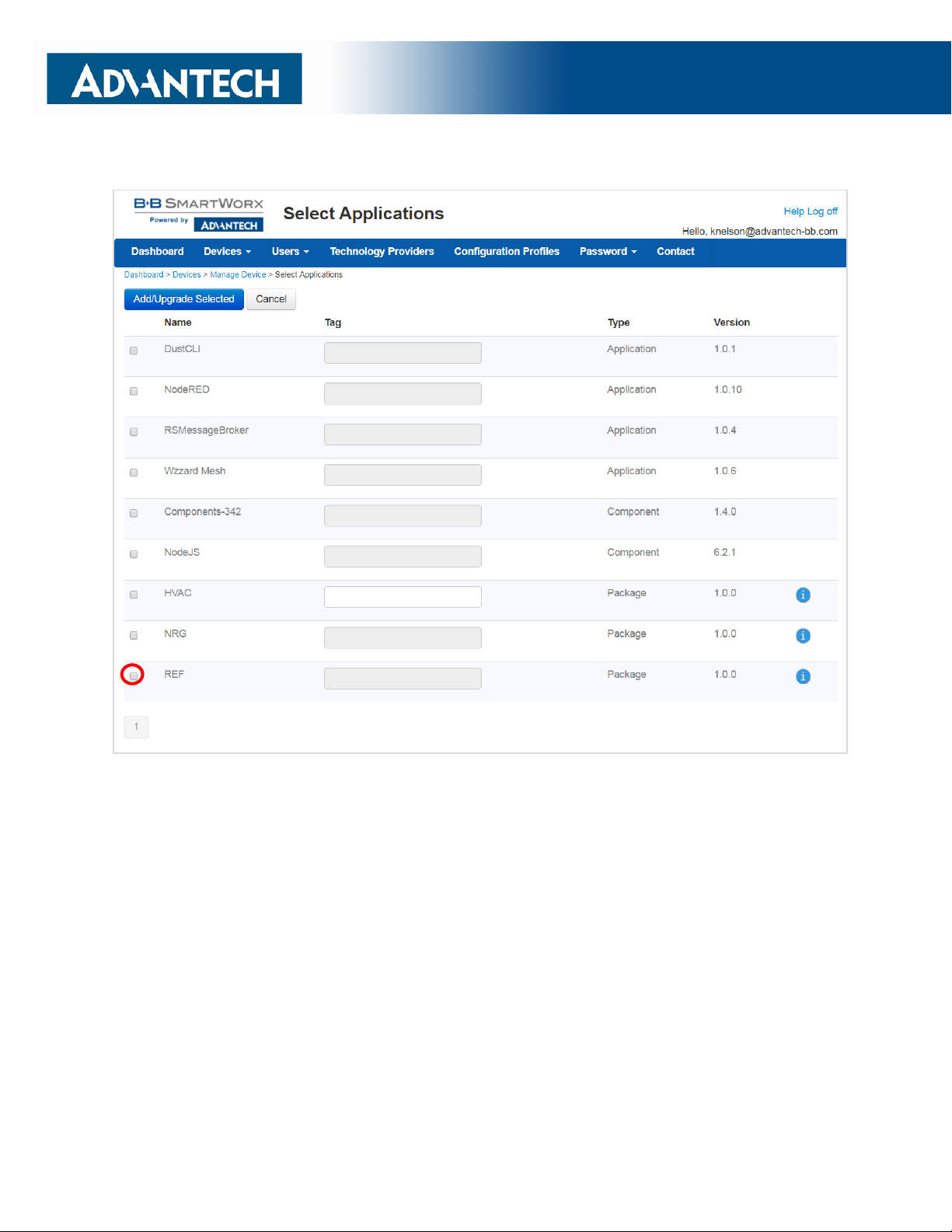Click the Components-342 tag field
This screenshot has height=1232, width=952.
point(403,515)
